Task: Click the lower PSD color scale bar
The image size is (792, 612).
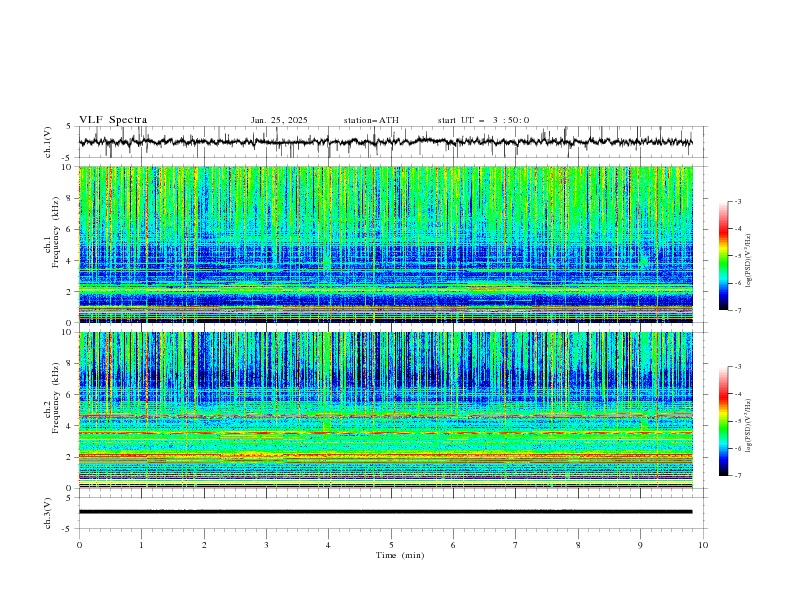Action: [x=723, y=421]
